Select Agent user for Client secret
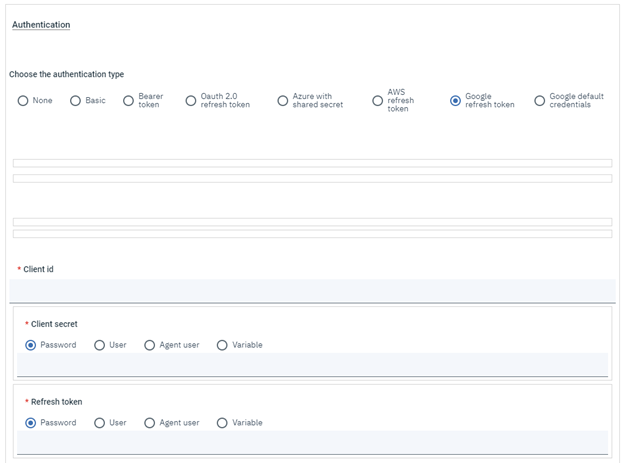Image resolution: width=624 pixels, height=463 pixels. pos(150,345)
